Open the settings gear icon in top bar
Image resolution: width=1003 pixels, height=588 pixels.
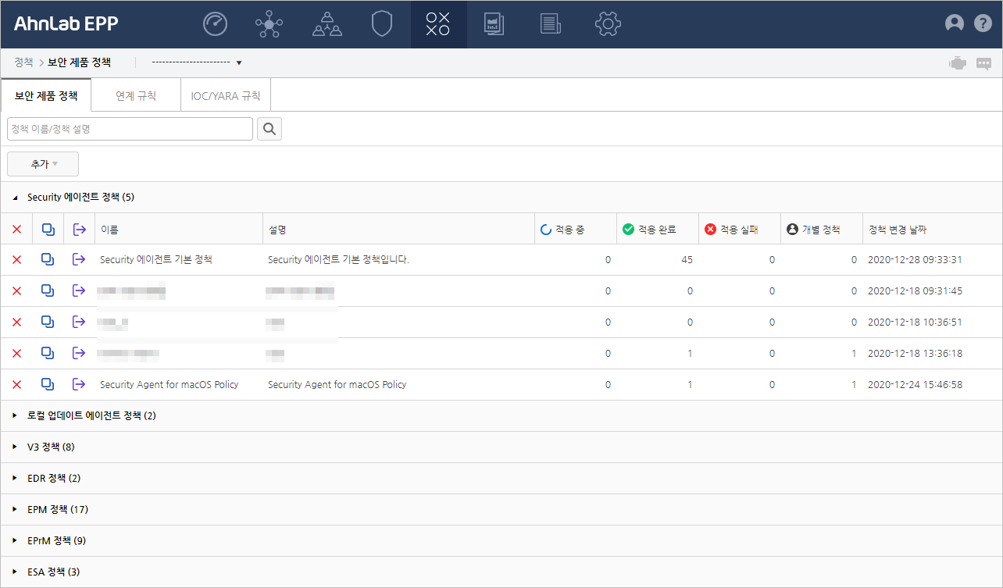[x=607, y=24]
